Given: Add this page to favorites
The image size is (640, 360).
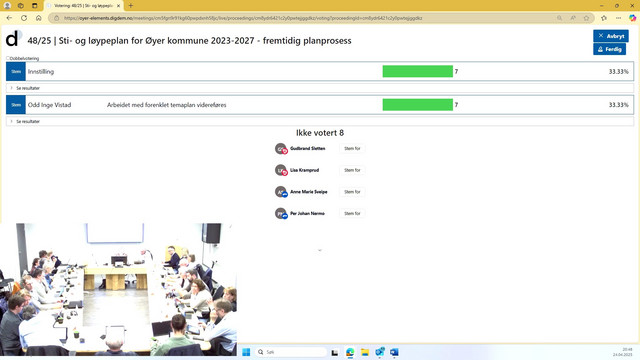Looking at the screenshot, I should (x=587, y=18).
